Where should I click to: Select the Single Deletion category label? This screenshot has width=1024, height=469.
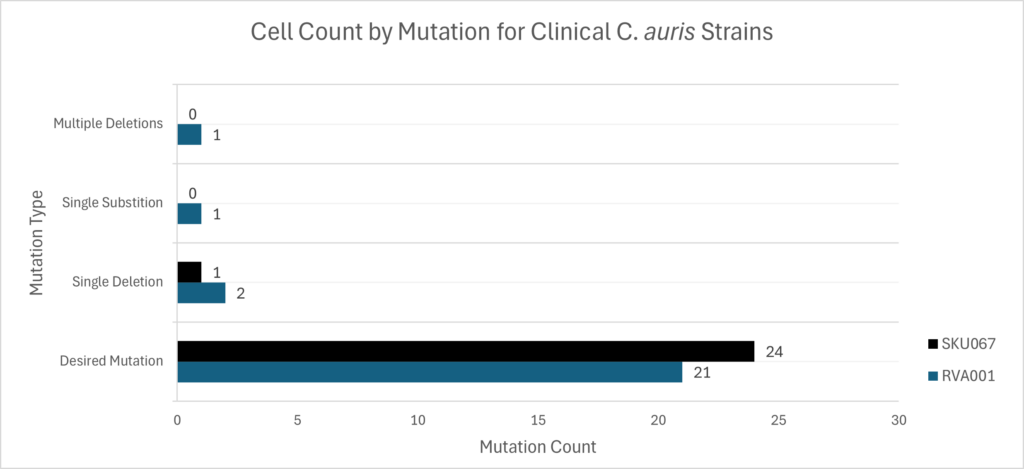pos(118,282)
